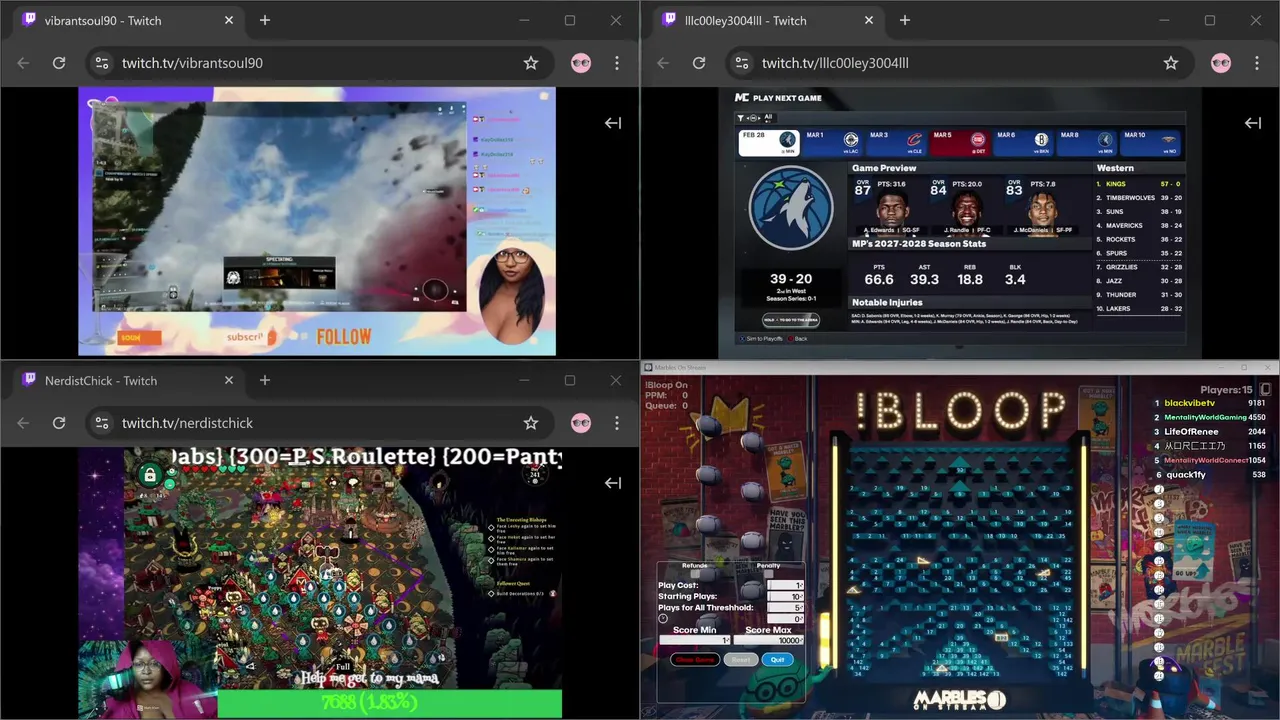The image size is (1280, 720).
Task: Click SUNS row in Western standings
Action: pyautogui.click(x=1139, y=212)
